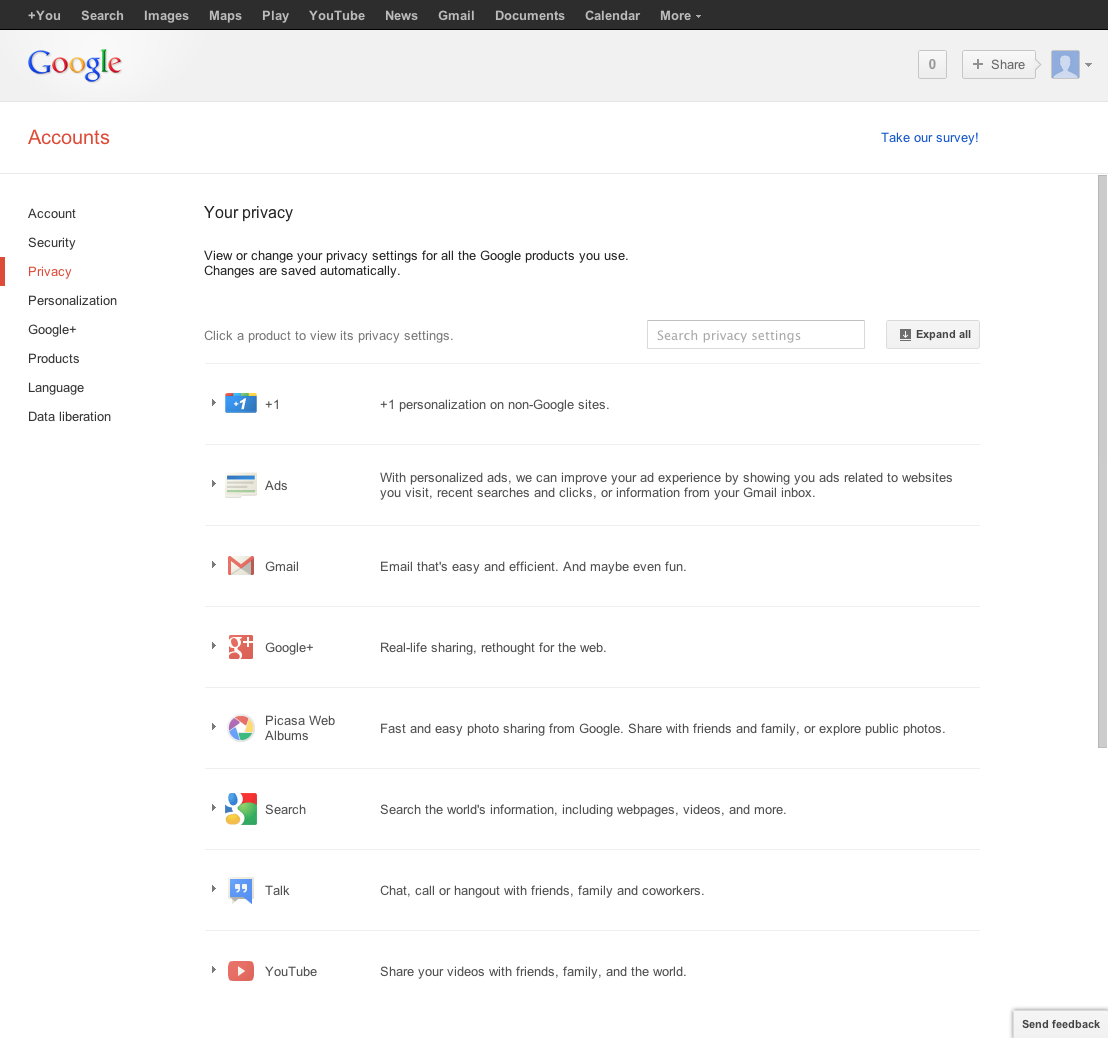
Task: Expand the YouTube privacy row
Action: click(213, 970)
